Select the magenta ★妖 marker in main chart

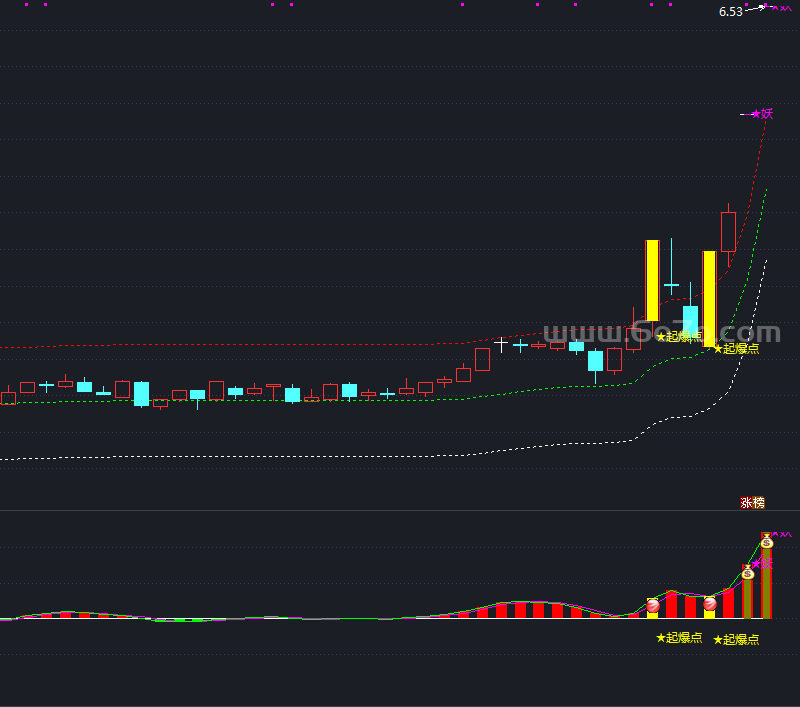[762, 114]
